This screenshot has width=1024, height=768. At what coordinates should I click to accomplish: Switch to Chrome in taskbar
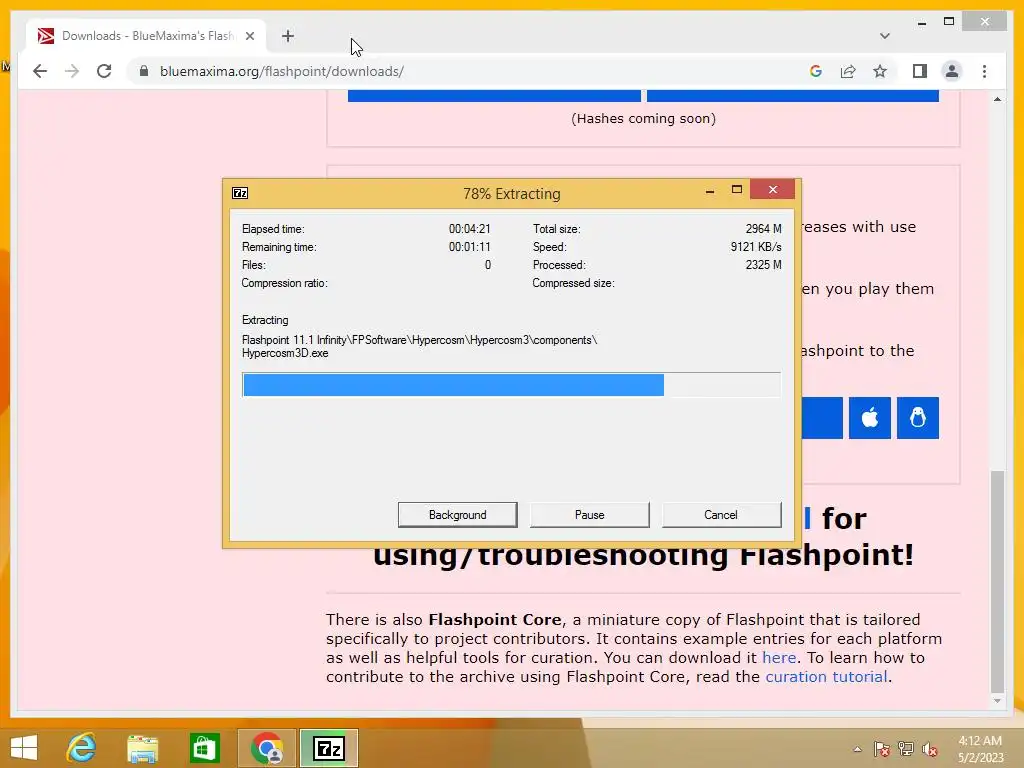pos(266,748)
